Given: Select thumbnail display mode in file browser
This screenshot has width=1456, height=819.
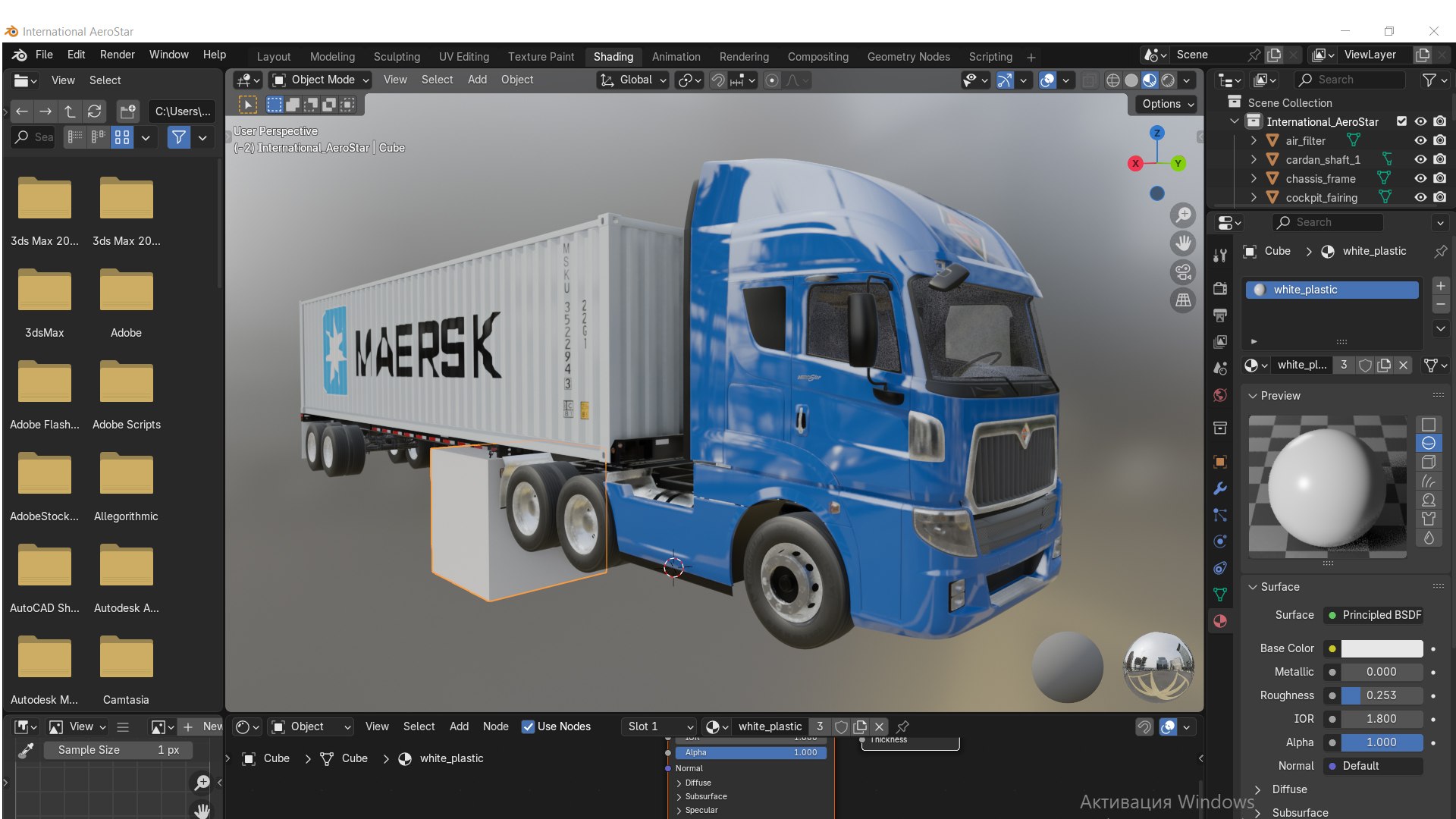Looking at the screenshot, I should coord(122,137).
